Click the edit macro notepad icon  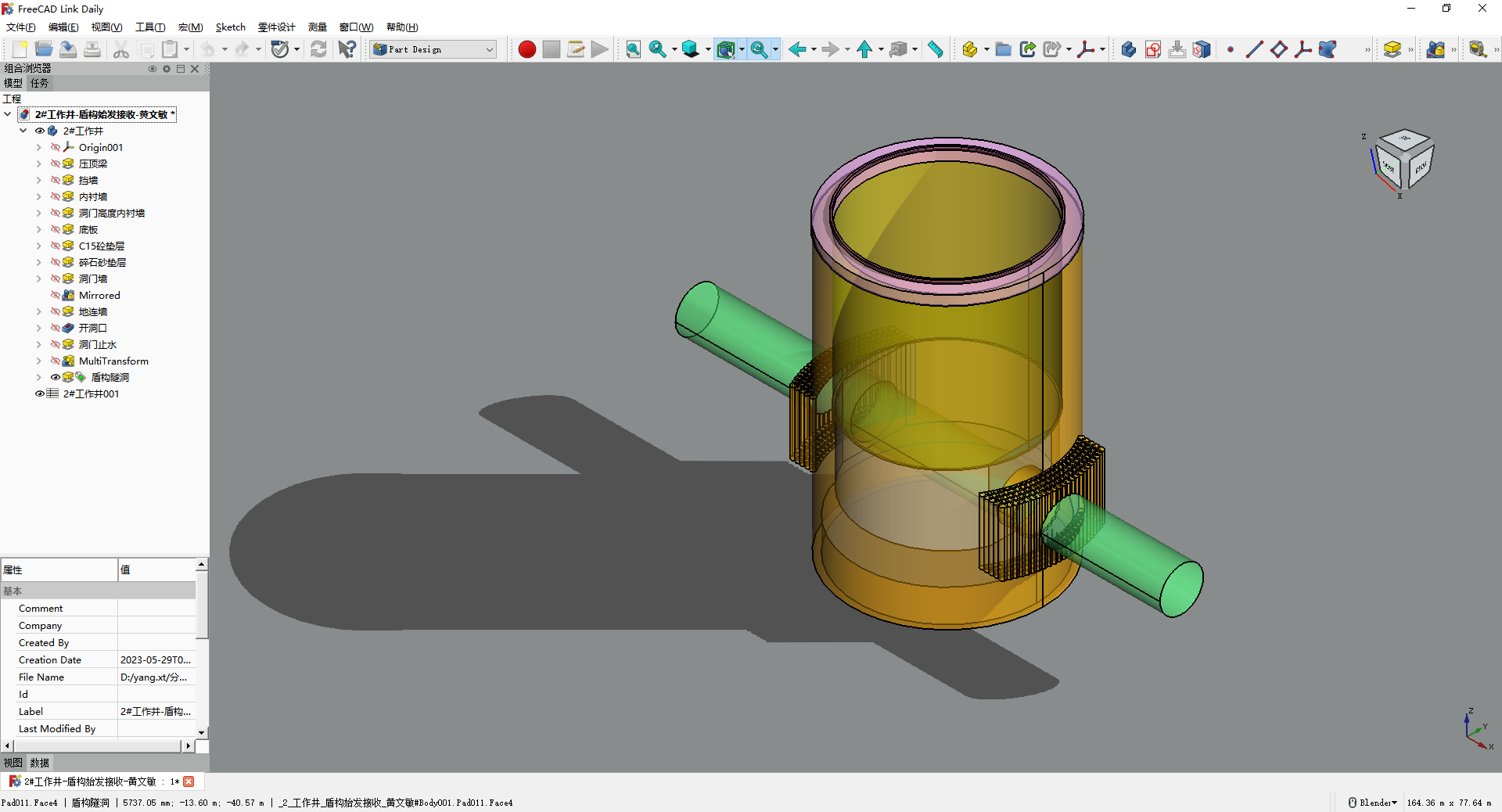click(576, 49)
